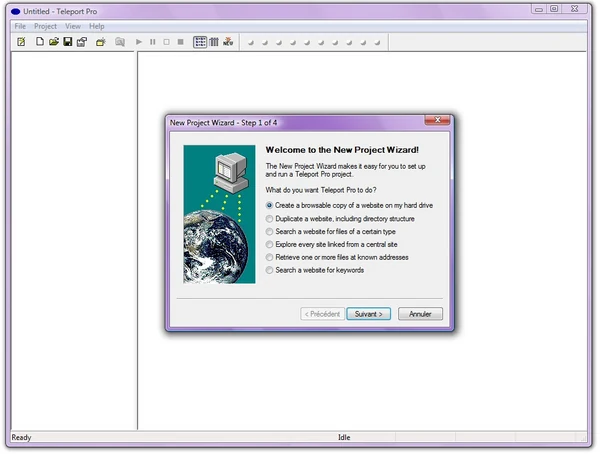Click the < Précédent button

tap(322, 314)
